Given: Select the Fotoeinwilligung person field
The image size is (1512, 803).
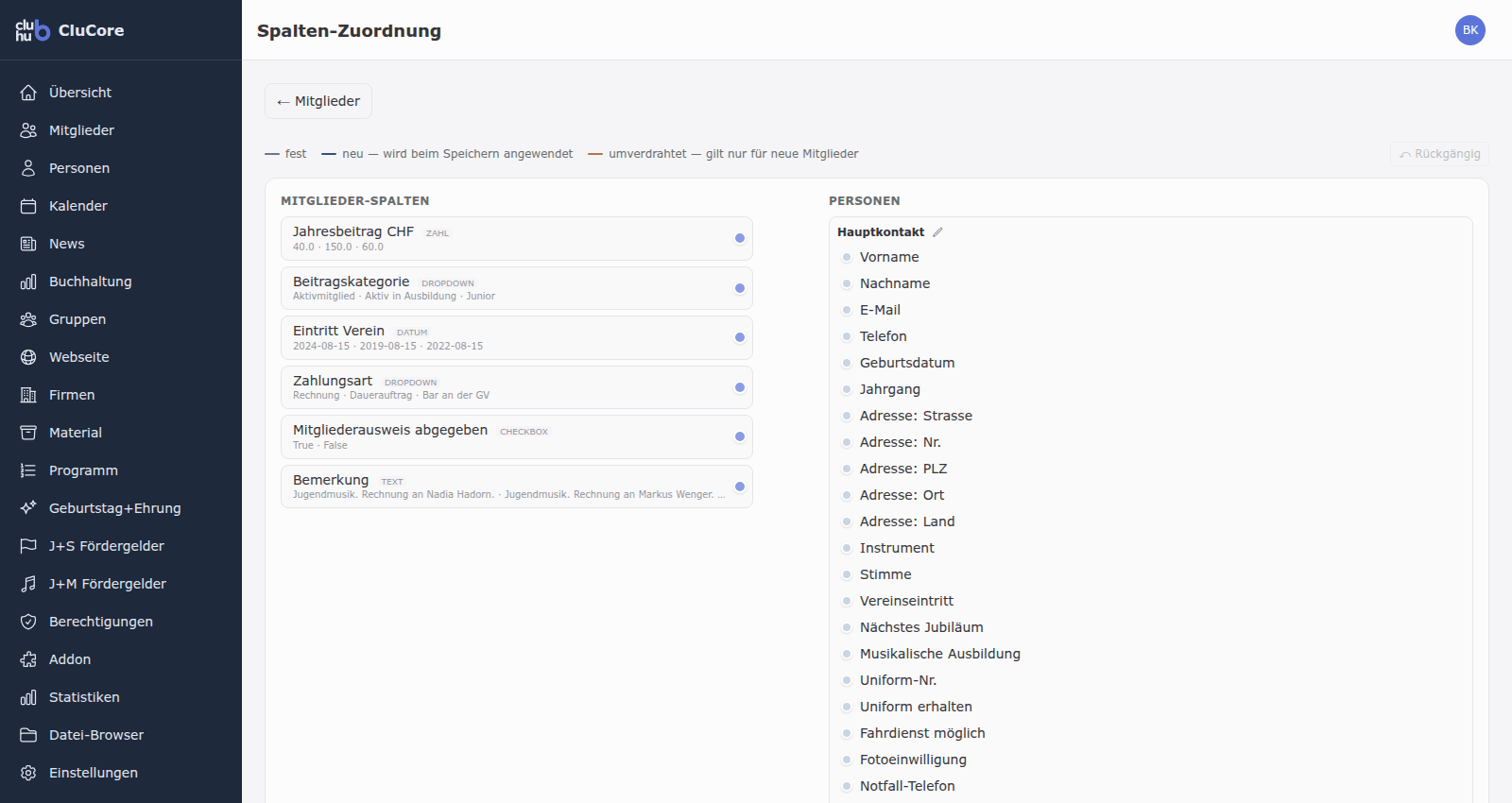Looking at the screenshot, I should [x=1151, y=760].
